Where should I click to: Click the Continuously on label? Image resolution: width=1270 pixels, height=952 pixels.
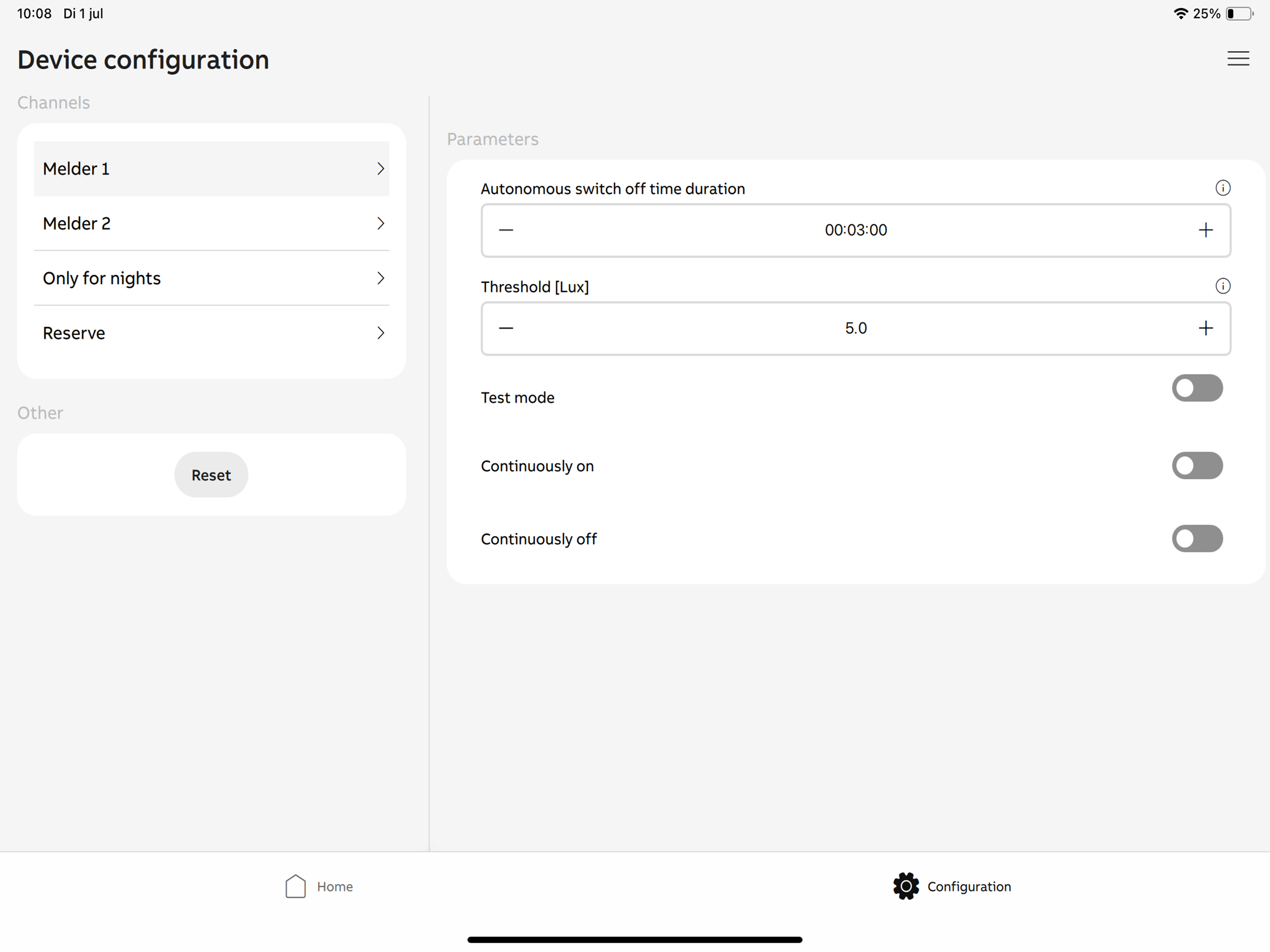[537, 466]
